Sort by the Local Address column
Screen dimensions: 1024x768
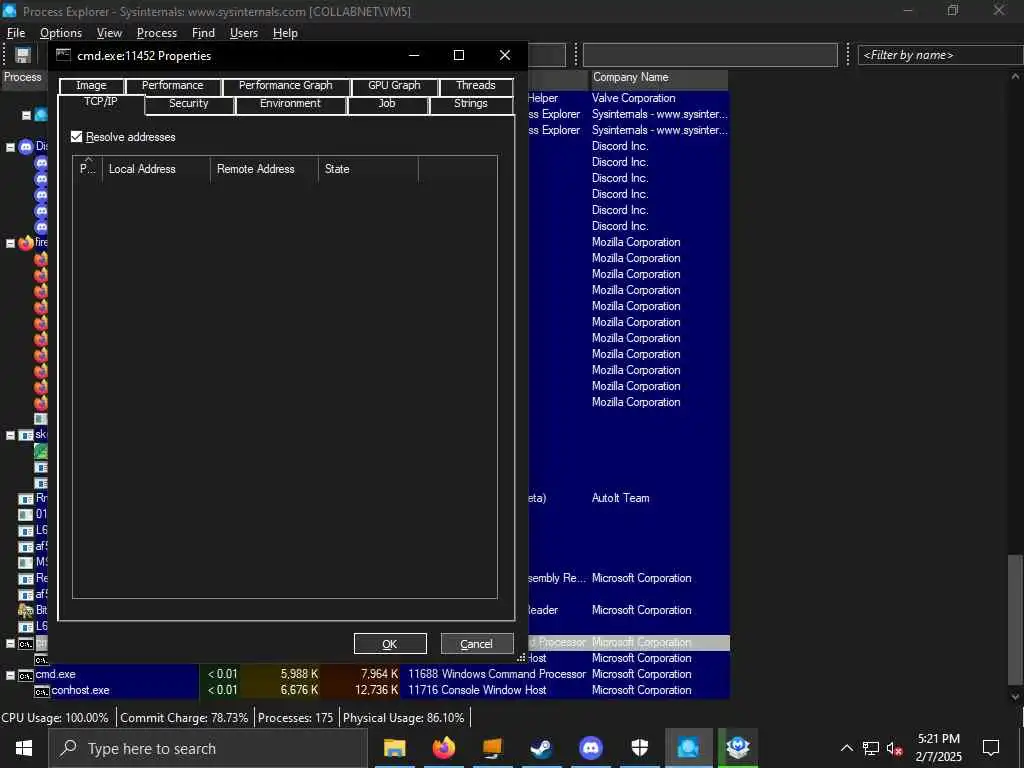[156, 169]
